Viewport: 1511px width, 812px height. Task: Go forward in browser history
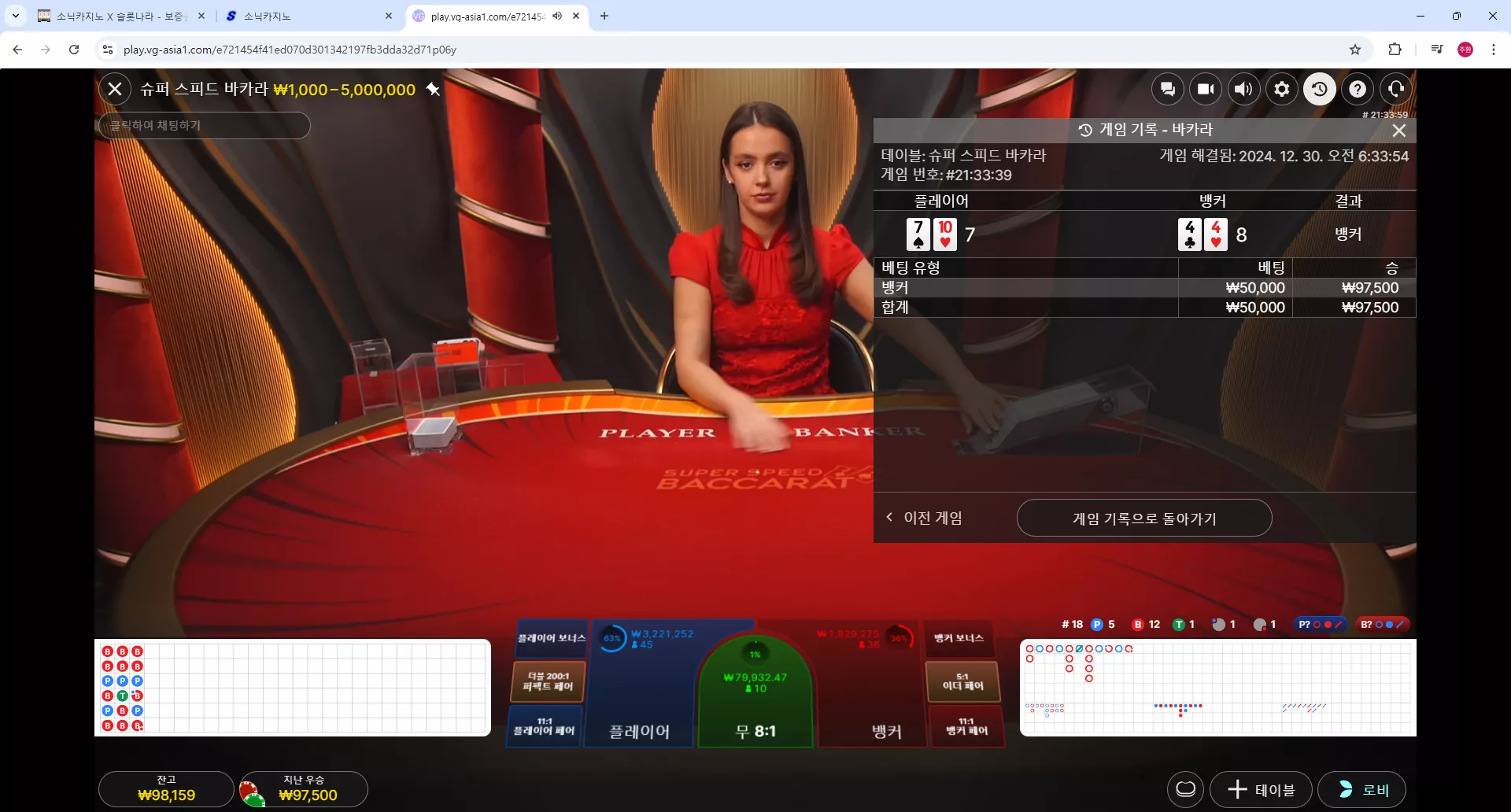point(46,50)
